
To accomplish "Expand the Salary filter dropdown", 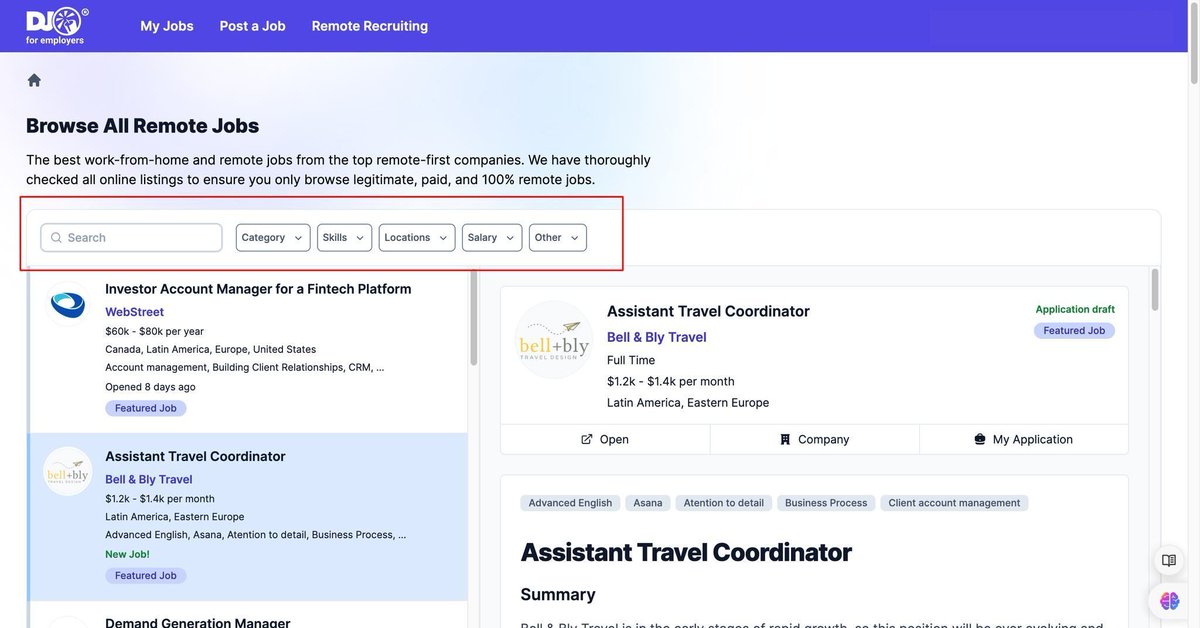I will [x=492, y=238].
